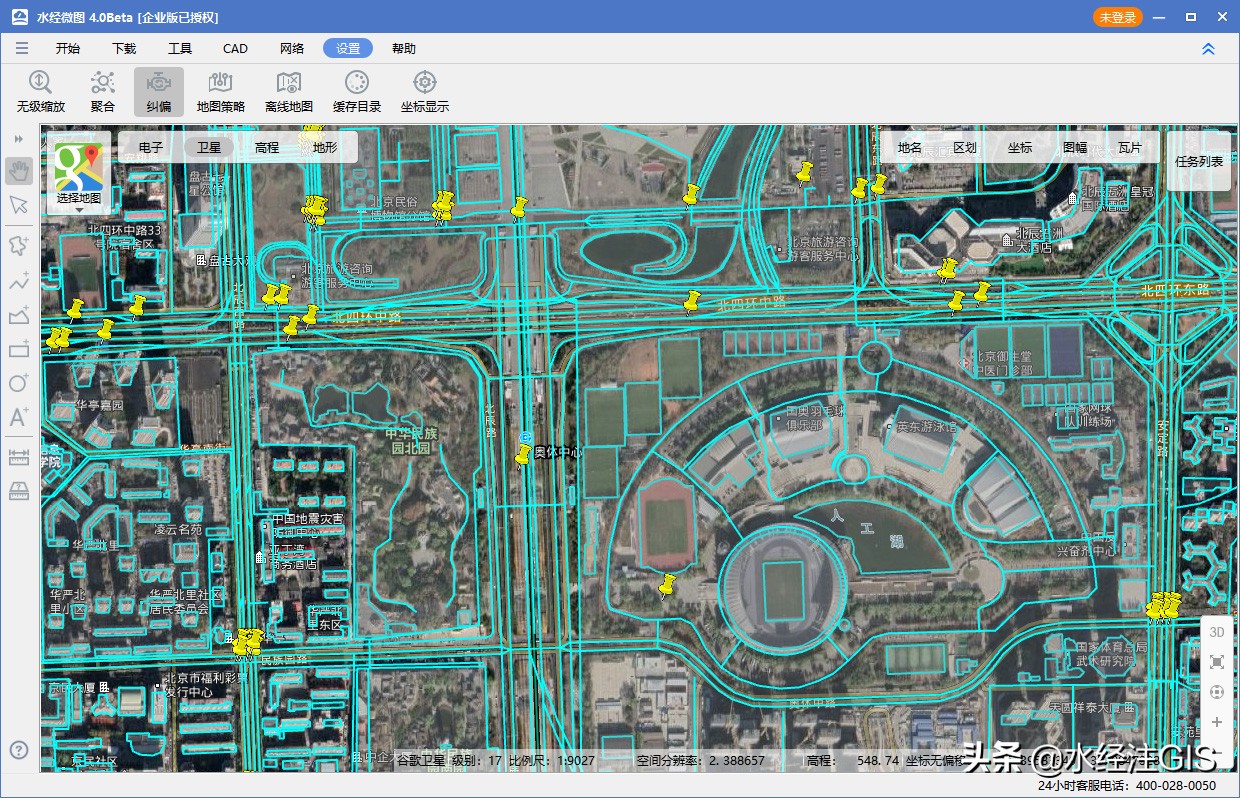Click the fit-to-full-extent icon on the map
1240x798 pixels.
[x=1217, y=662]
